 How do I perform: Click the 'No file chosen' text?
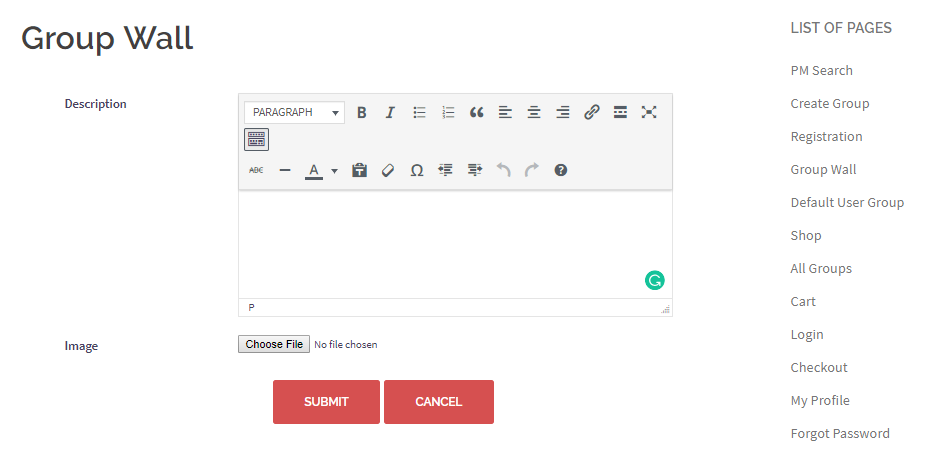coord(345,344)
